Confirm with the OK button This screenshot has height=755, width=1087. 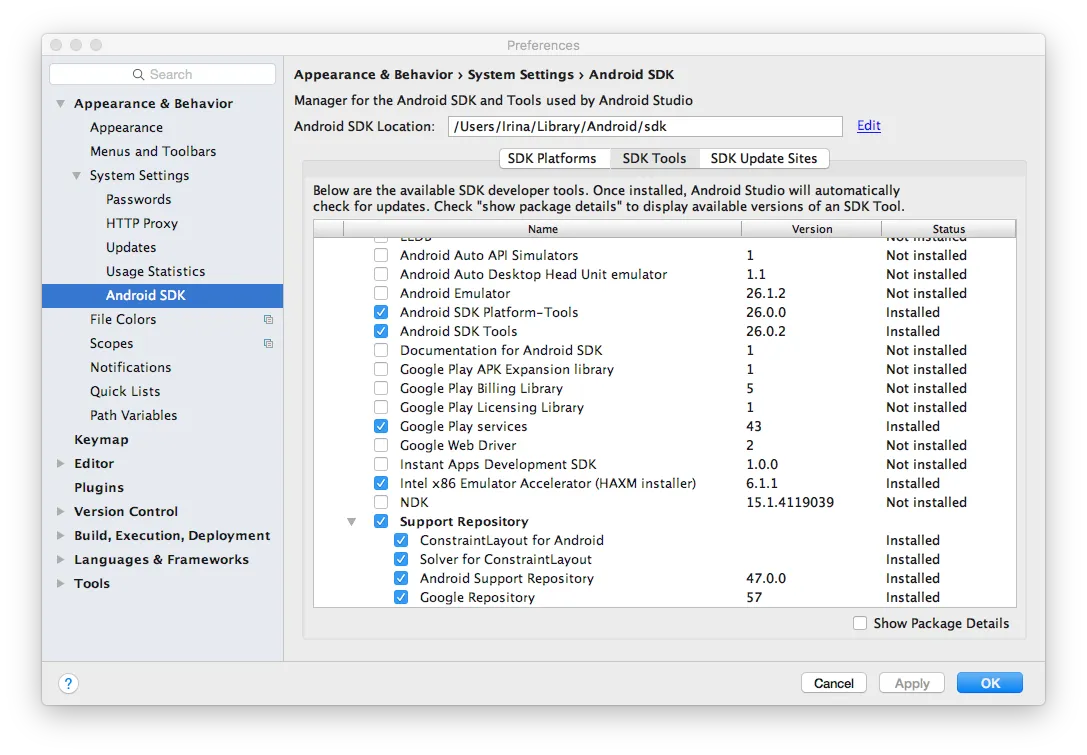[990, 683]
